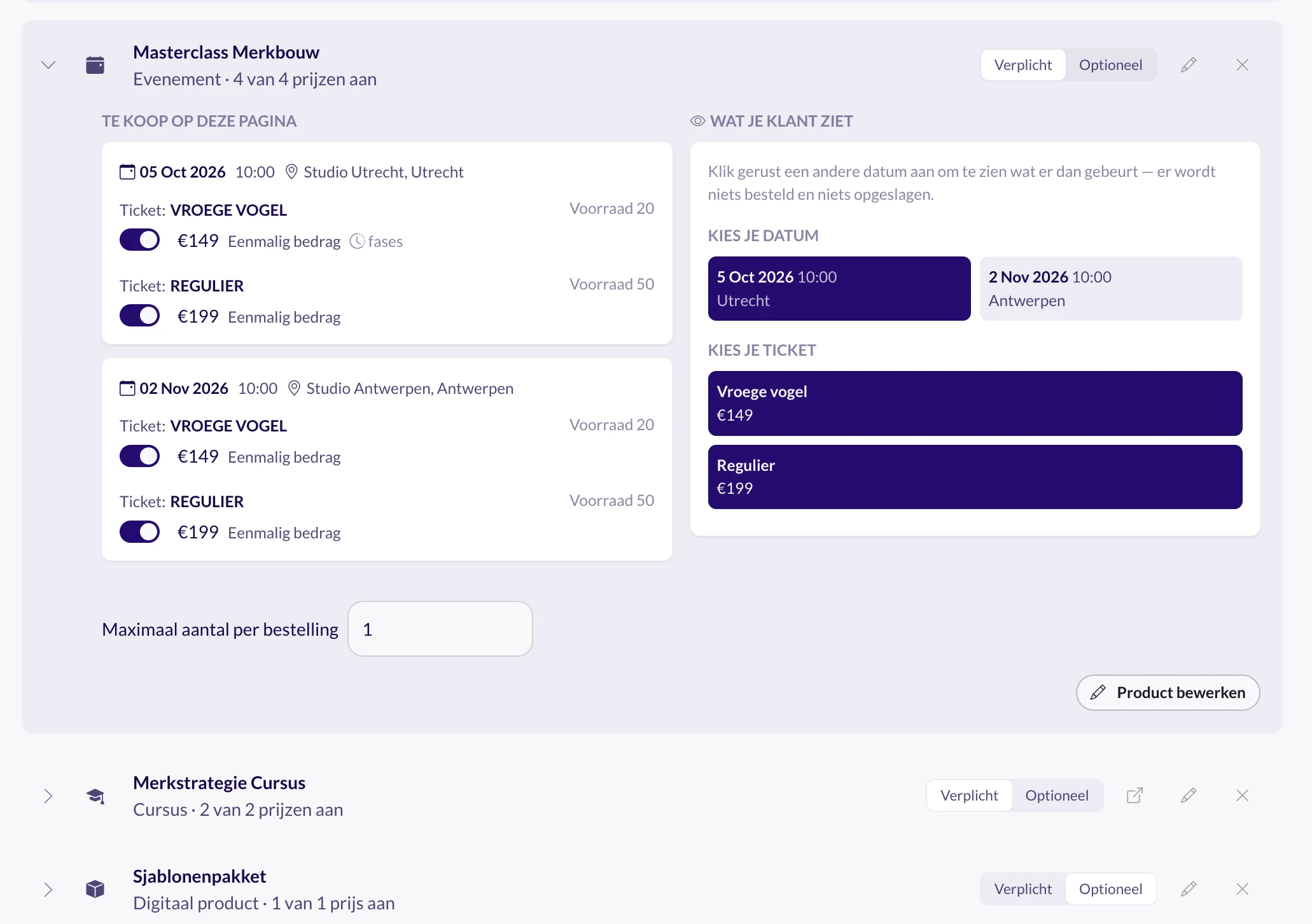Expand the Sjablonenpakket row

click(48, 890)
